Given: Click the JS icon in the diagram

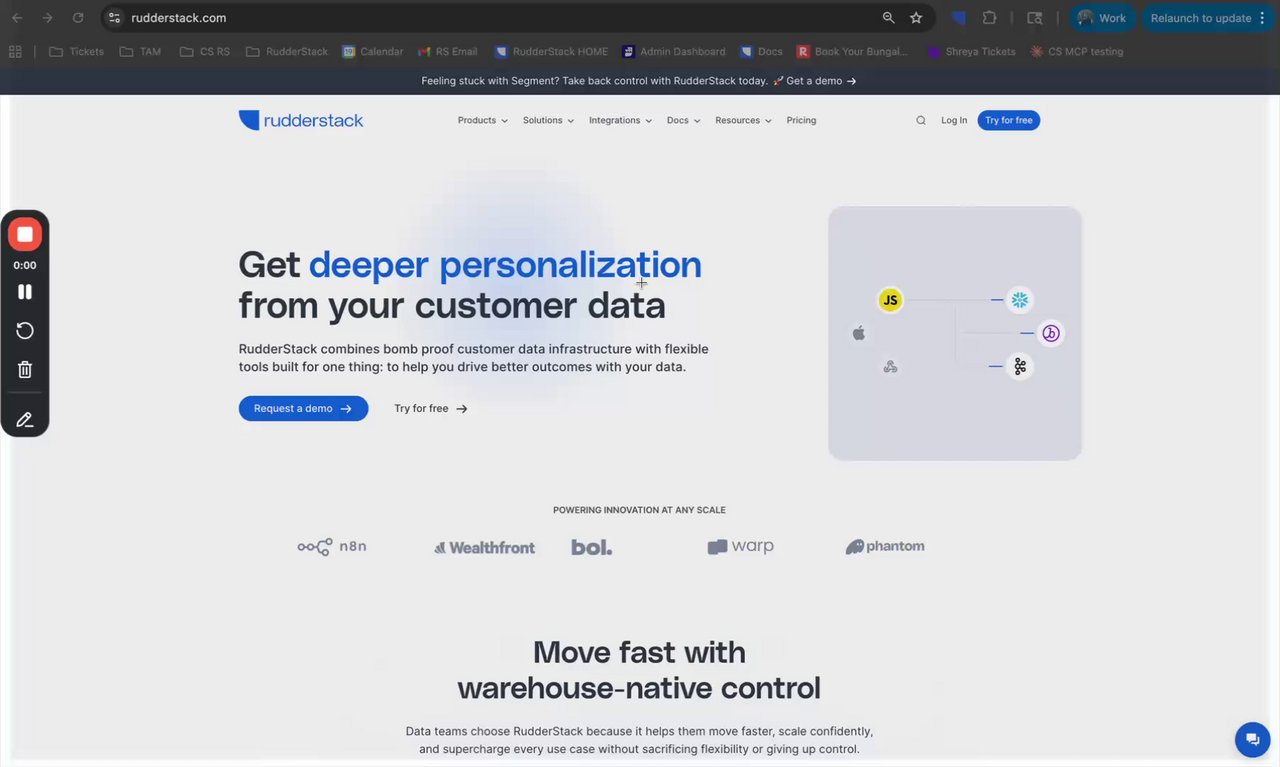Looking at the screenshot, I should point(890,300).
